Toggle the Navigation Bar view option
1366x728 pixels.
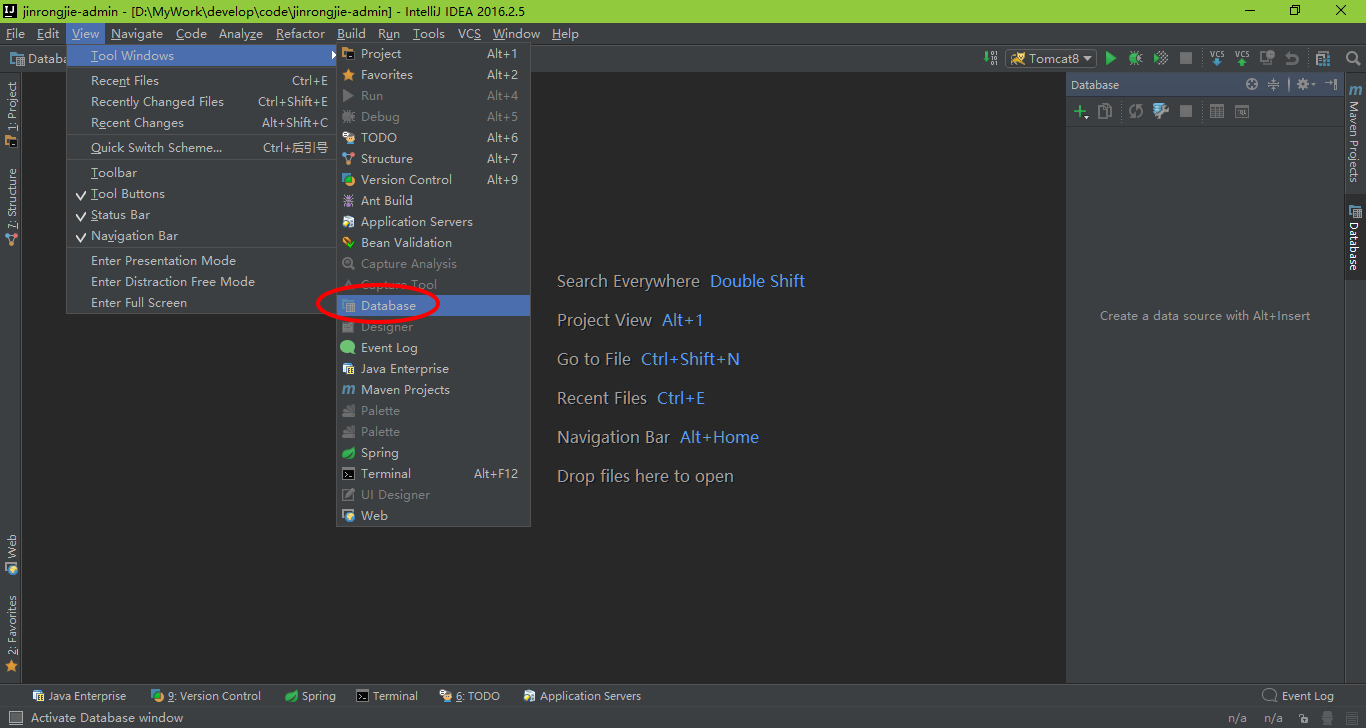point(134,236)
